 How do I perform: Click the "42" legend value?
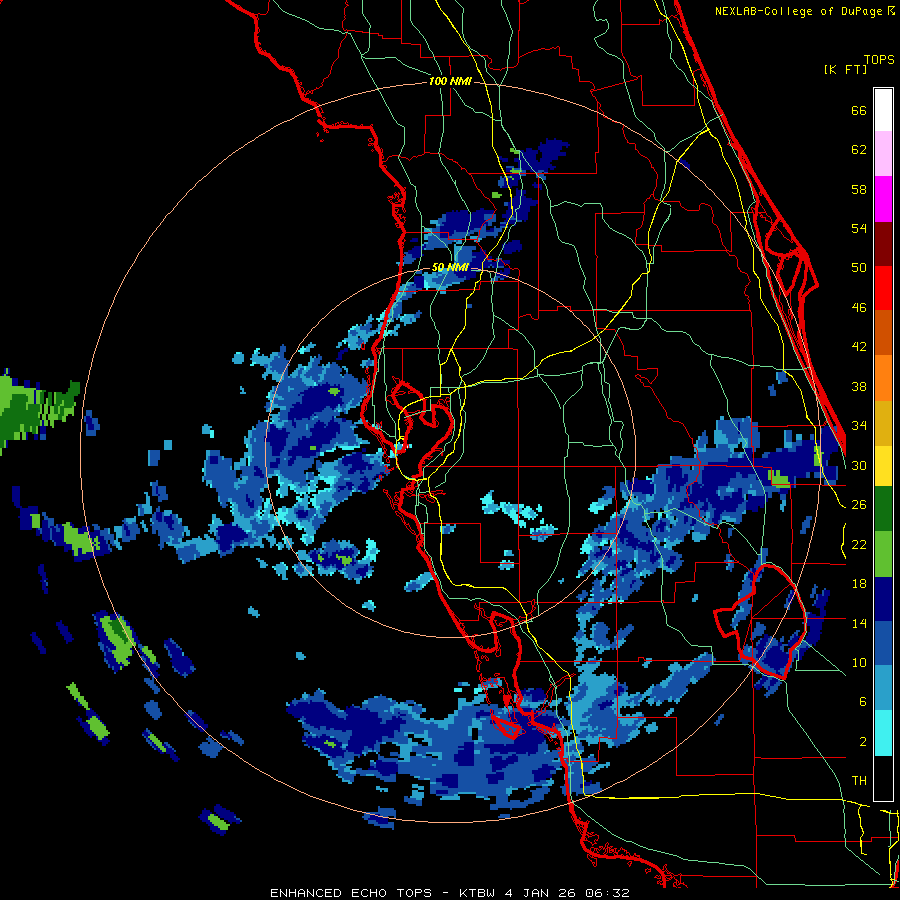(859, 347)
